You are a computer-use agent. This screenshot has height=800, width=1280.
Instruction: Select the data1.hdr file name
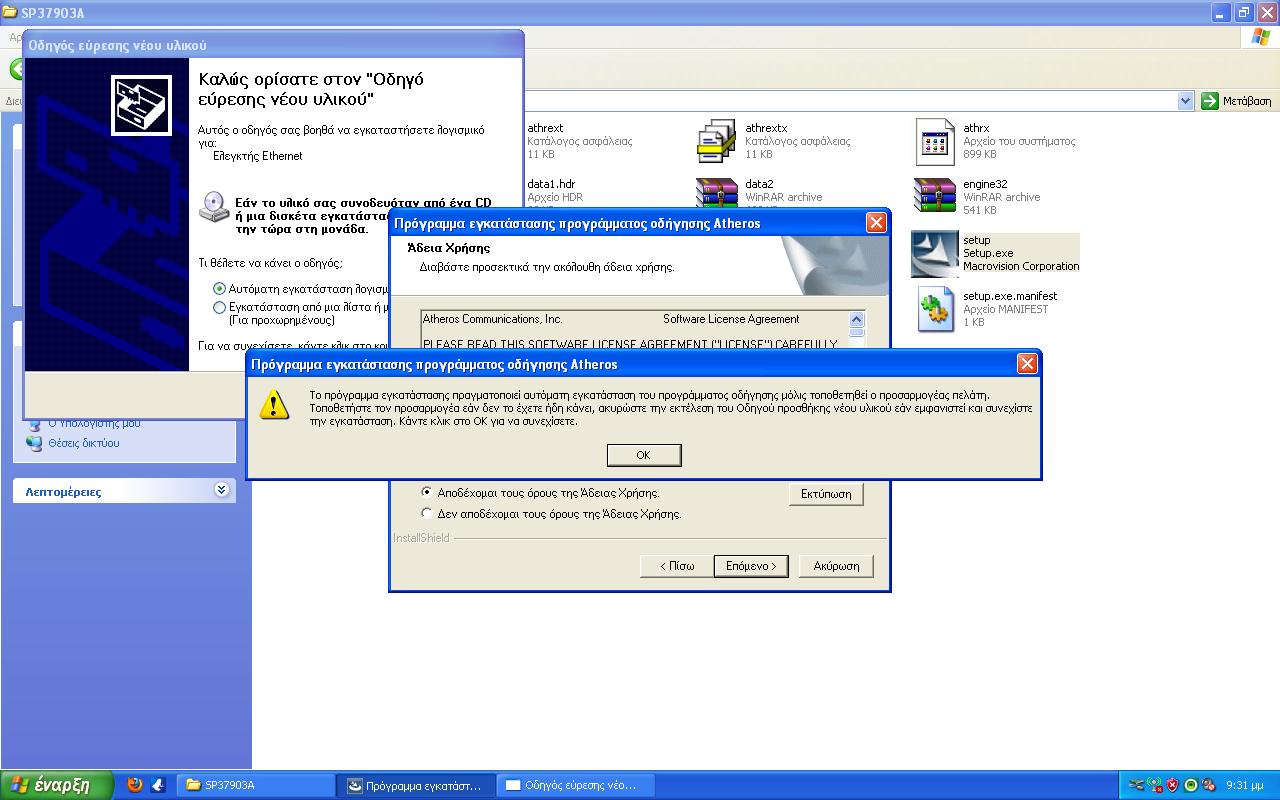[551, 184]
